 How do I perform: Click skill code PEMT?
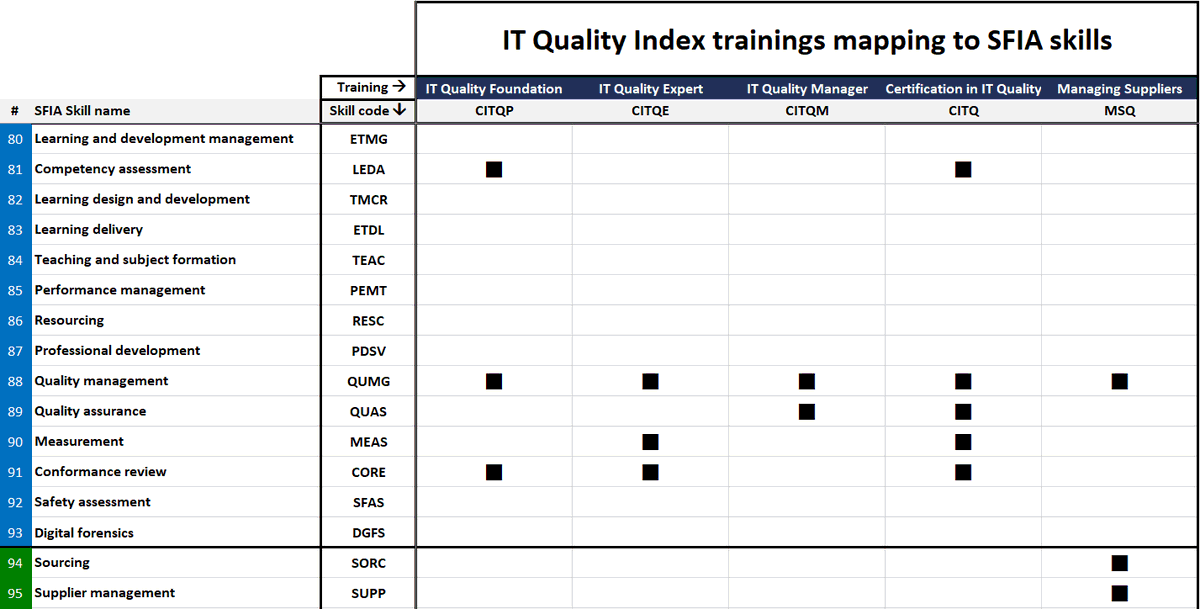(368, 291)
